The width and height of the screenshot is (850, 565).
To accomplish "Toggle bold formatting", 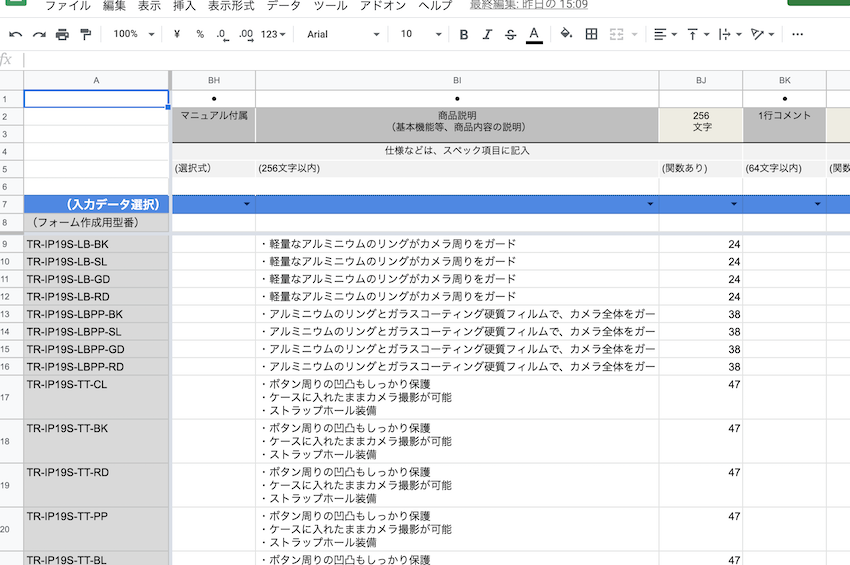I will pos(464,35).
